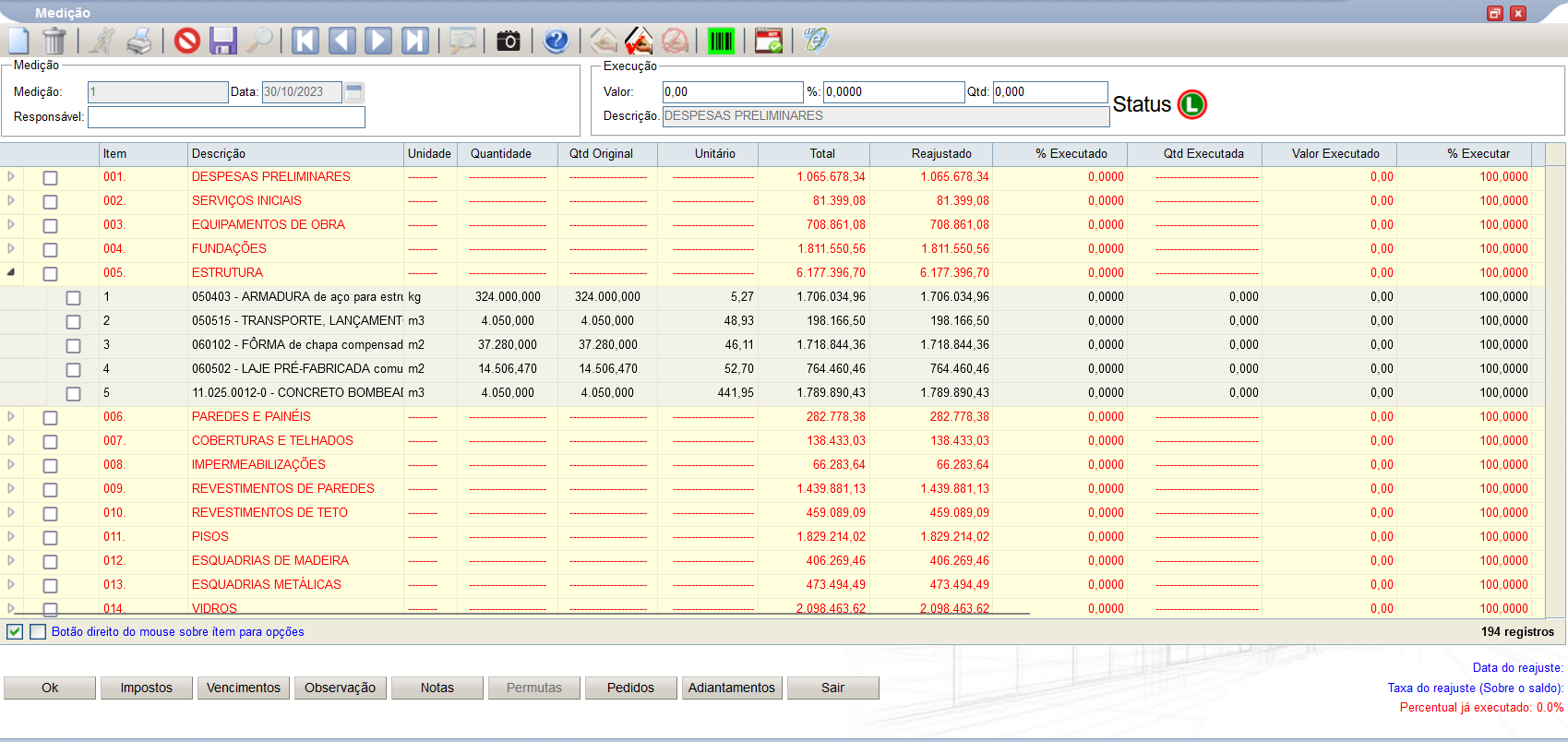The width and height of the screenshot is (1568, 742).
Task: Click the NFe electronic invoice icon
Action: [x=816, y=41]
